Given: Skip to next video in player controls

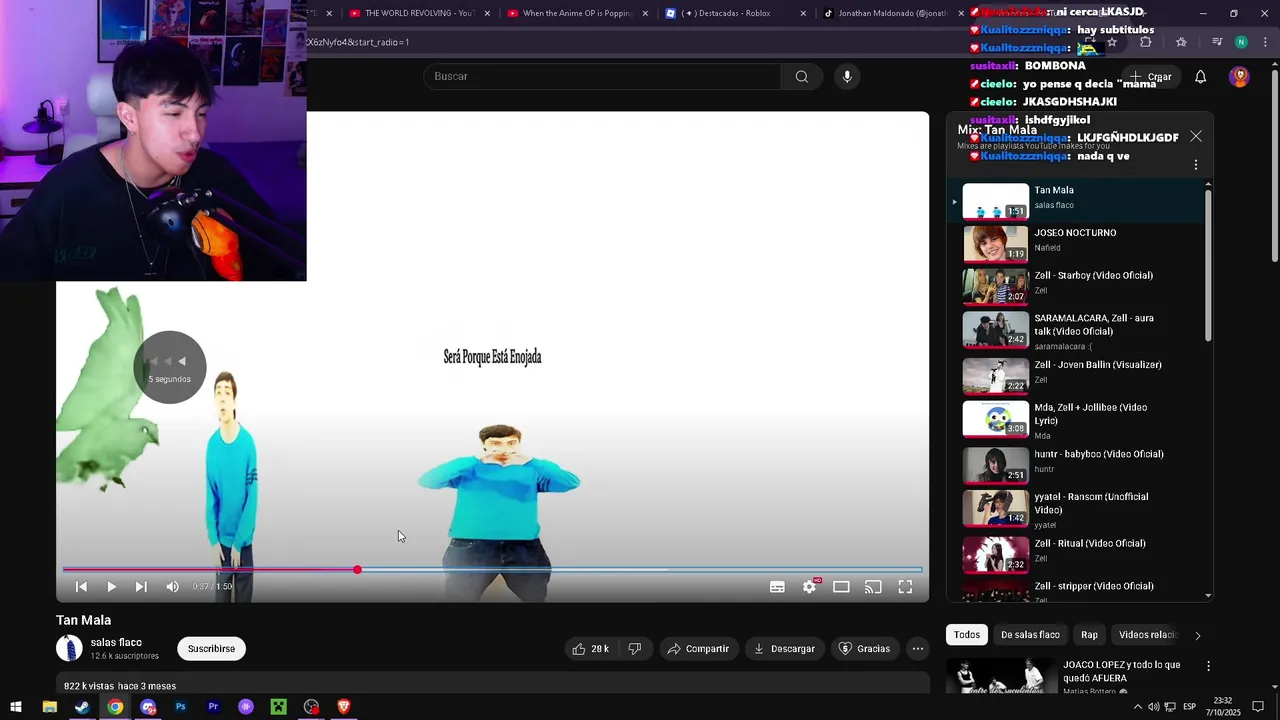Looking at the screenshot, I should (x=141, y=587).
